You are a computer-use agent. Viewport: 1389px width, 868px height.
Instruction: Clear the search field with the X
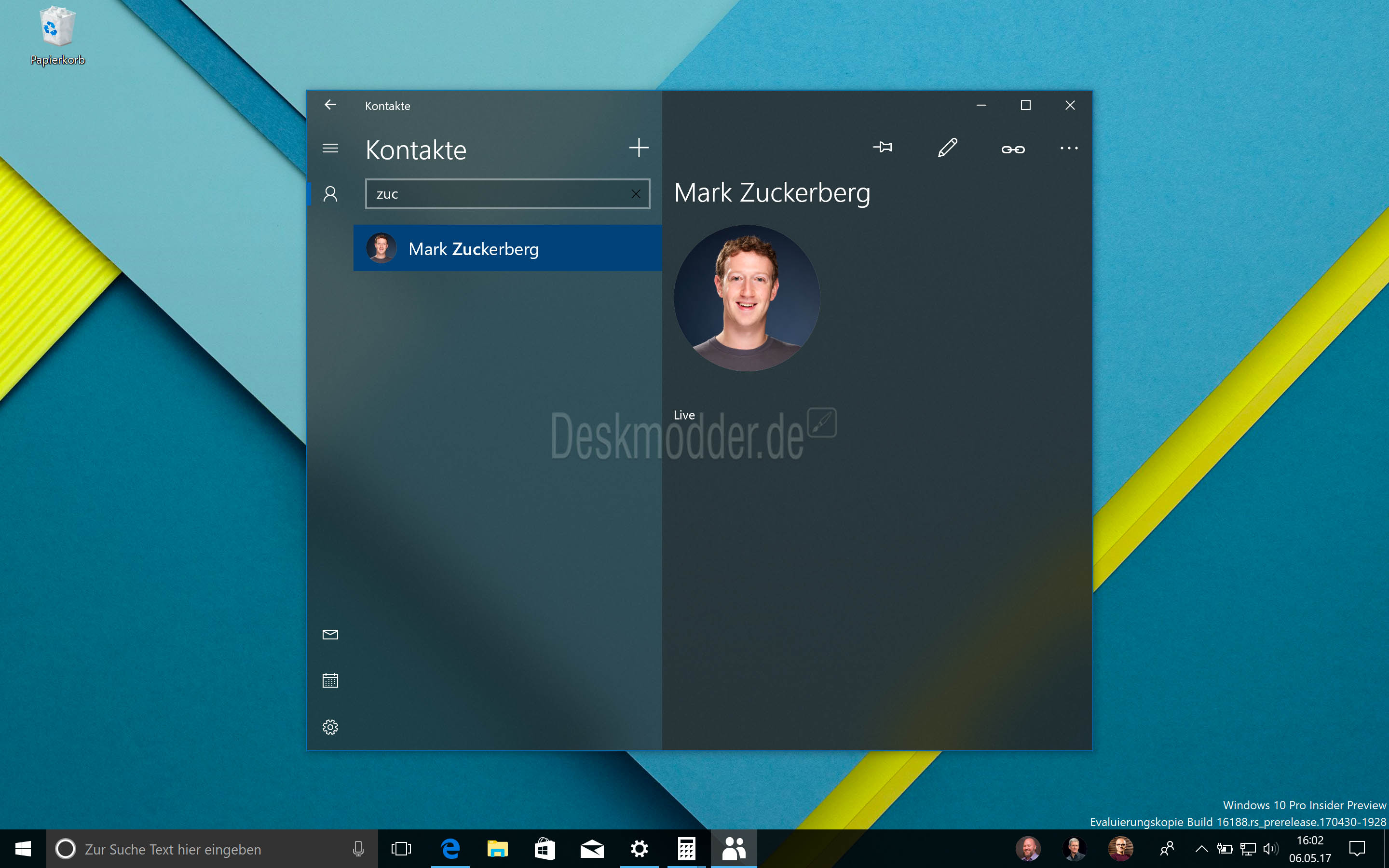635,194
